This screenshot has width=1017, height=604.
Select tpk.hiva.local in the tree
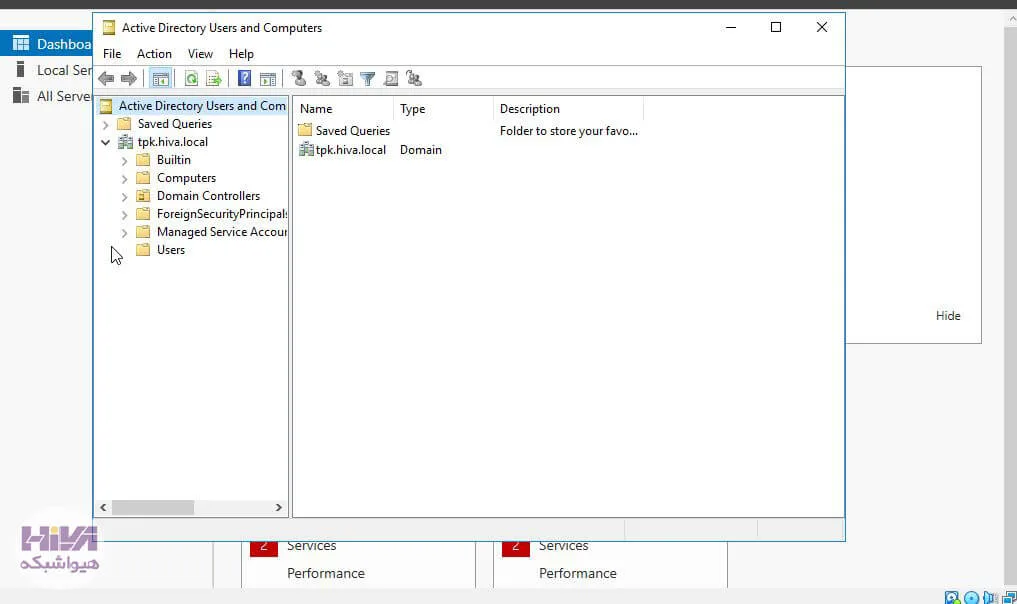(173, 142)
